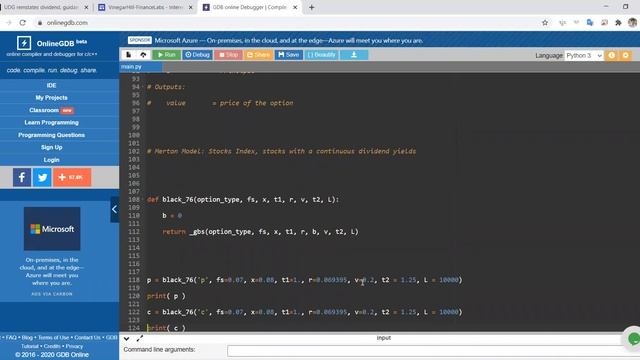Image resolution: width=640 pixels, height=360 pixels.
Task: Click the Microsoft advertisement image
Action: [x=52, y=229]
